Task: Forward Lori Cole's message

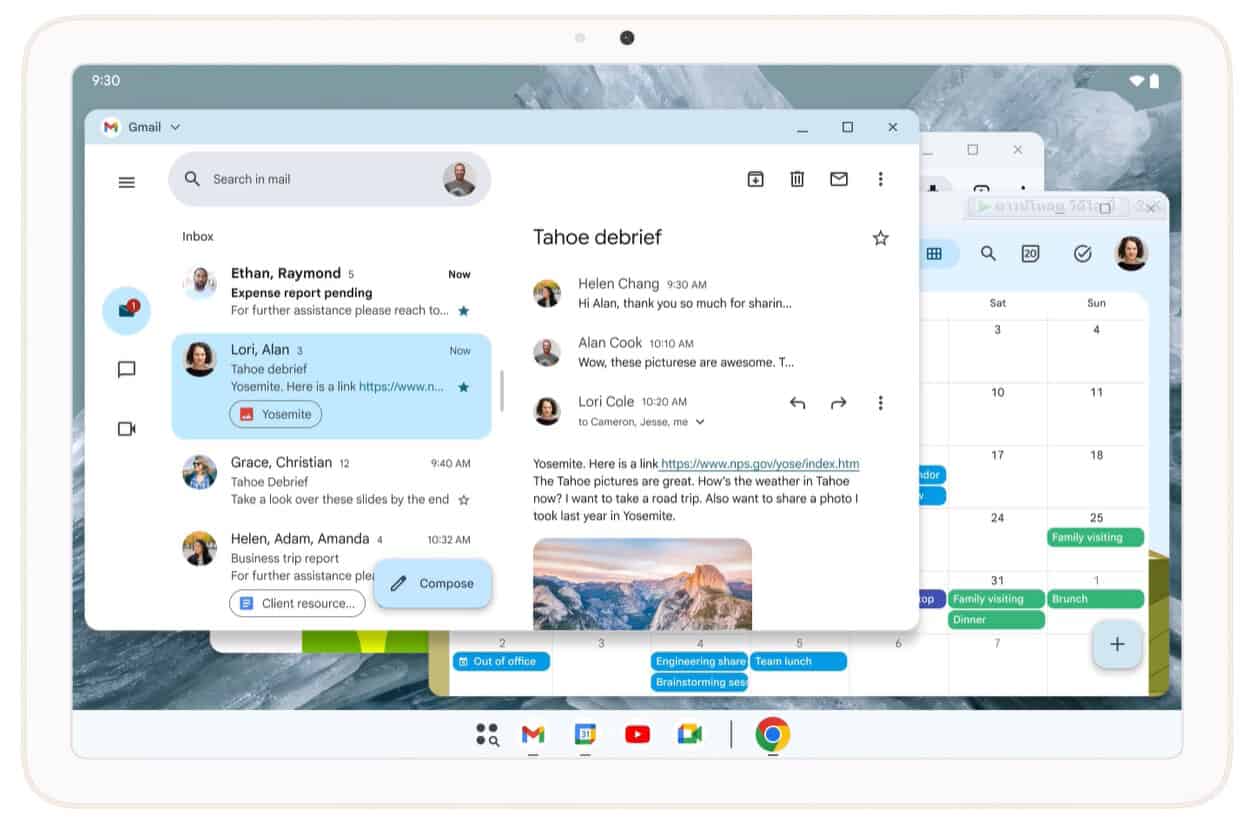Action: pos(838,403)
